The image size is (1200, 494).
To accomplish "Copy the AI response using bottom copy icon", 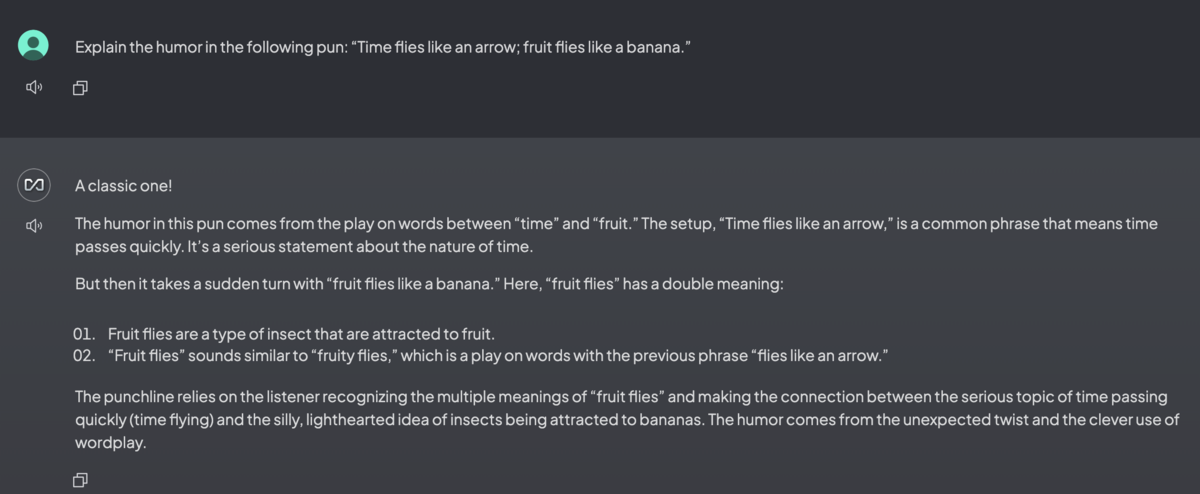I will (x=80, y=480).
